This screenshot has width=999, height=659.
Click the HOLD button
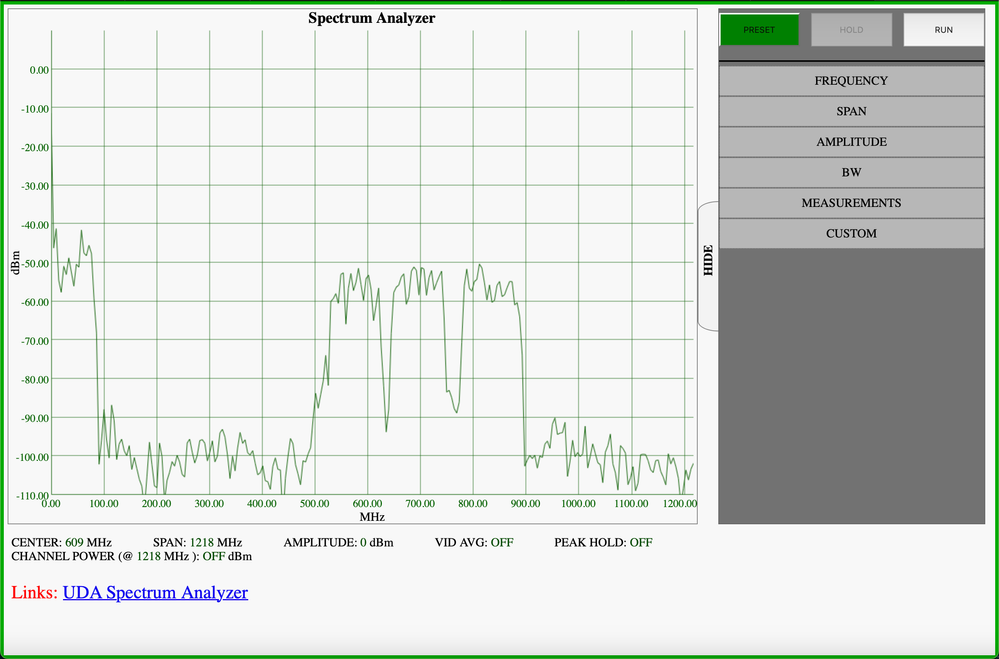tap(850, 29)
